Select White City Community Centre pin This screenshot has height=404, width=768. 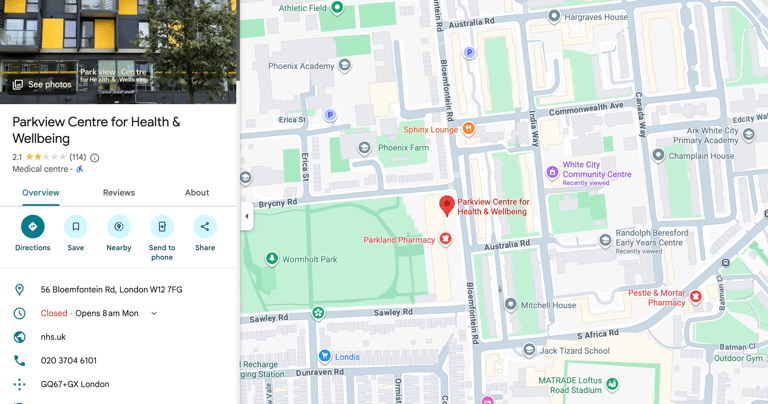point(552,172)
